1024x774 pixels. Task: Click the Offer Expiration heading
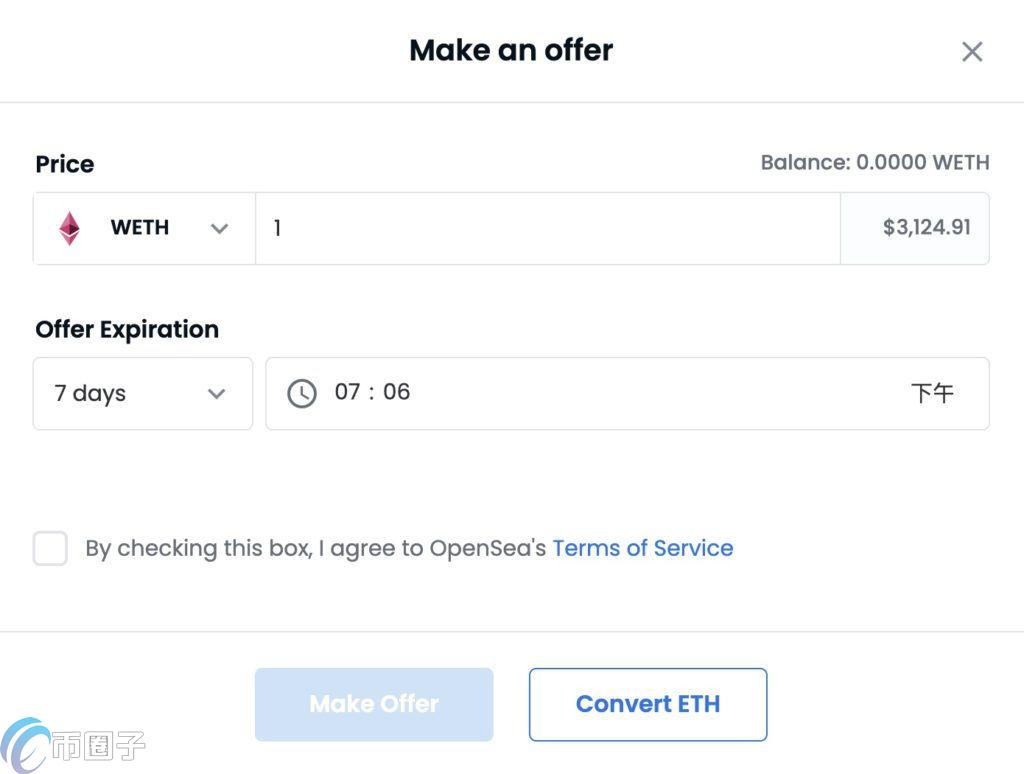127,329
